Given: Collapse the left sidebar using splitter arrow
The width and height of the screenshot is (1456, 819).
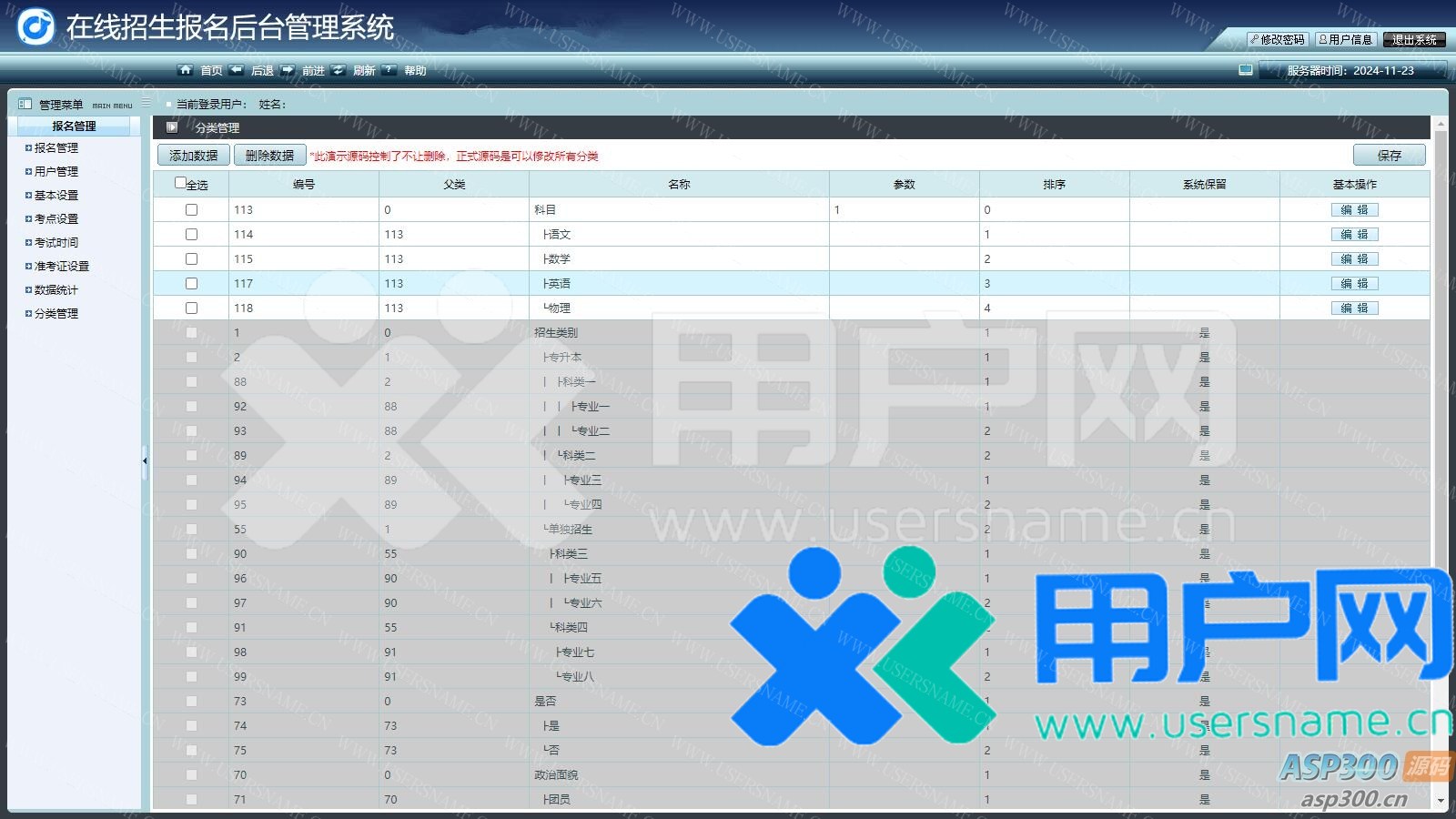Looking at the screenshot, I should [145, 461].
